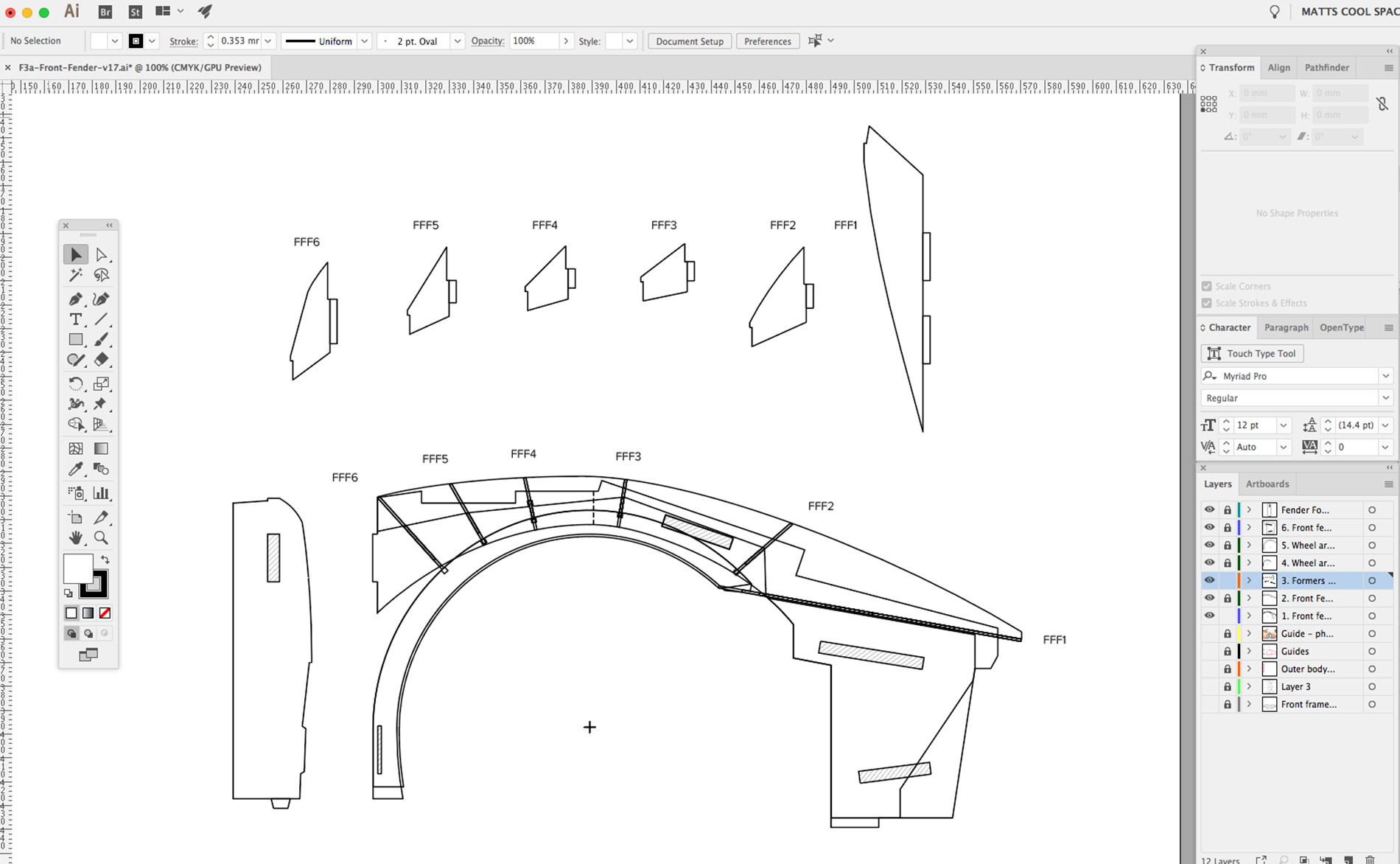This screenshot has height=864, width=1400.
Task: Activate the Rectangle tool
Action: click(76, 339)
